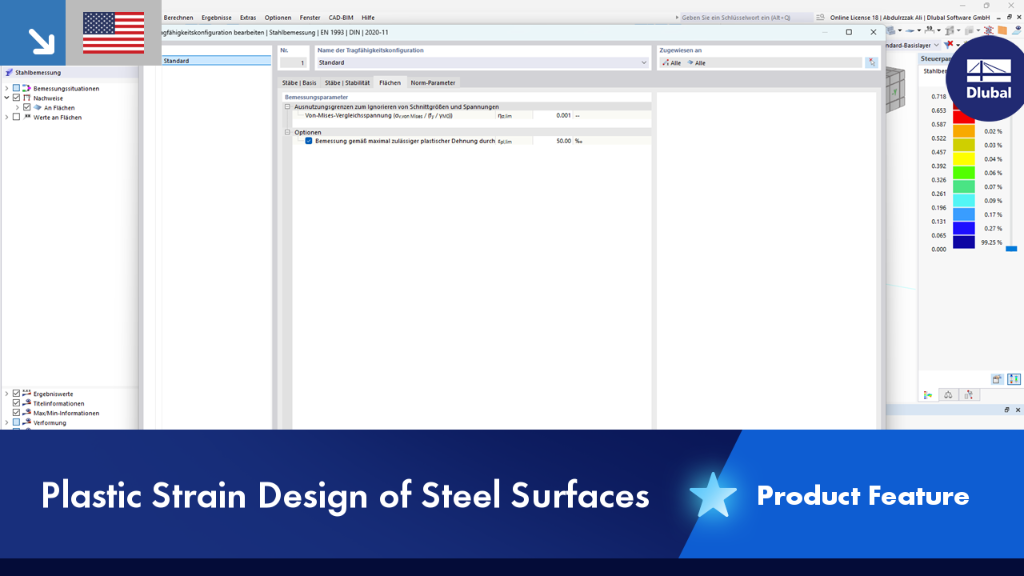Click the filter tab icon in control panel
Viewport: 1024px width, 576px height.
968,395
